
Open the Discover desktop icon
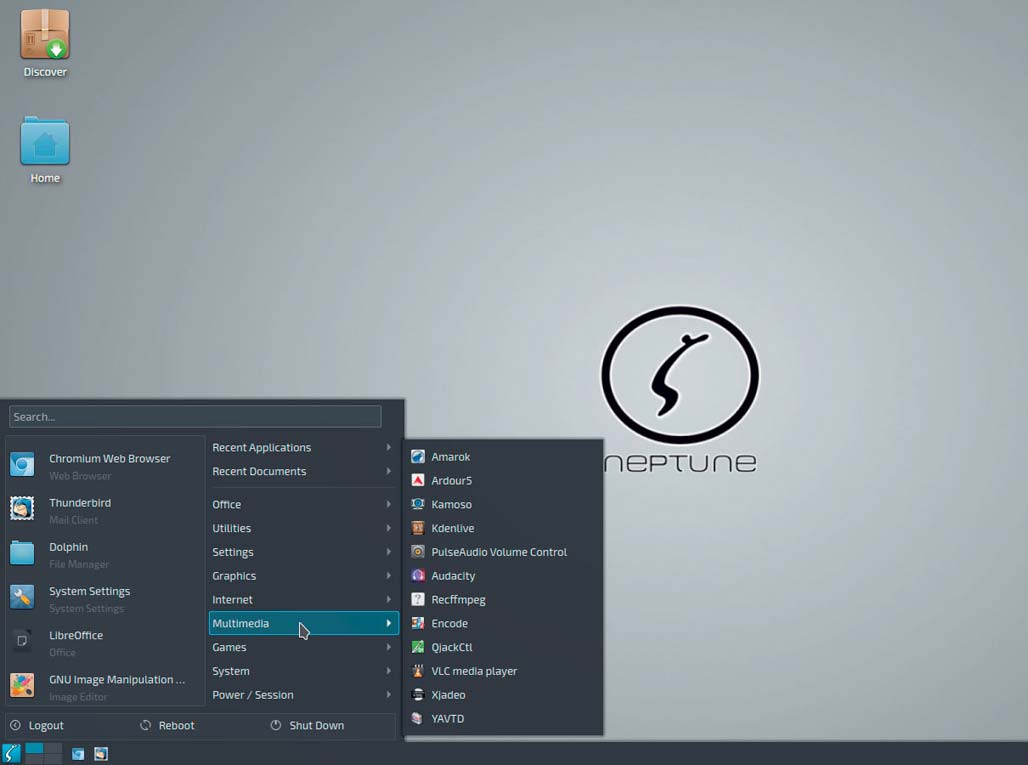[x=45, y=43]
